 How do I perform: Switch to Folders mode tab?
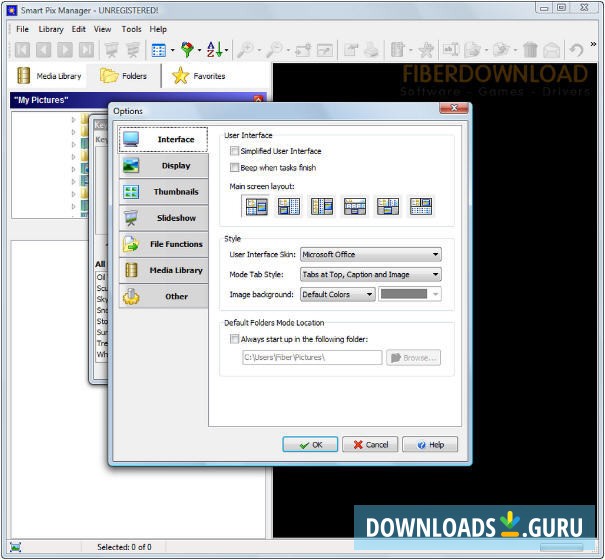click(123, 76)
